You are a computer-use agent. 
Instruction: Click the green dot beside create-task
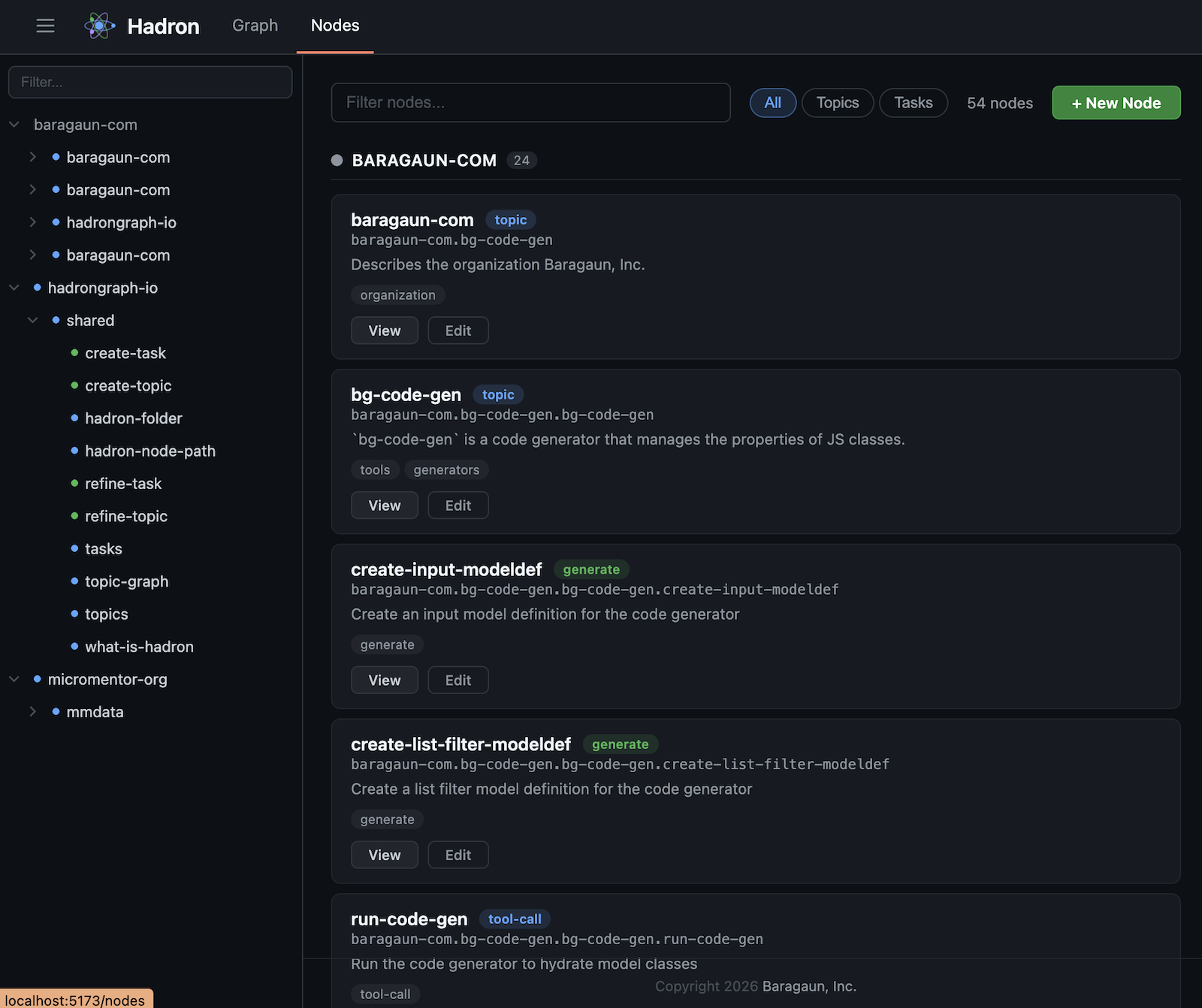[x=73, y=353]
